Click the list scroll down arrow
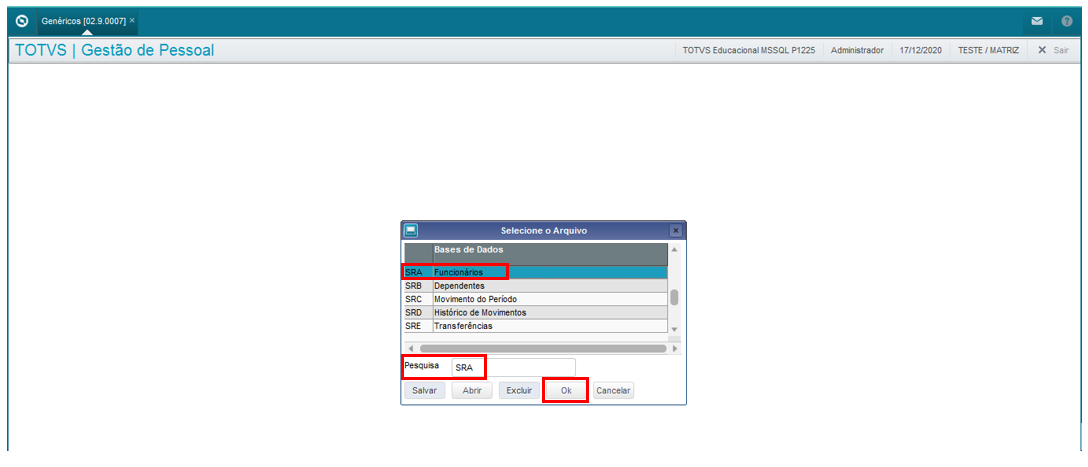 [674, 328]
